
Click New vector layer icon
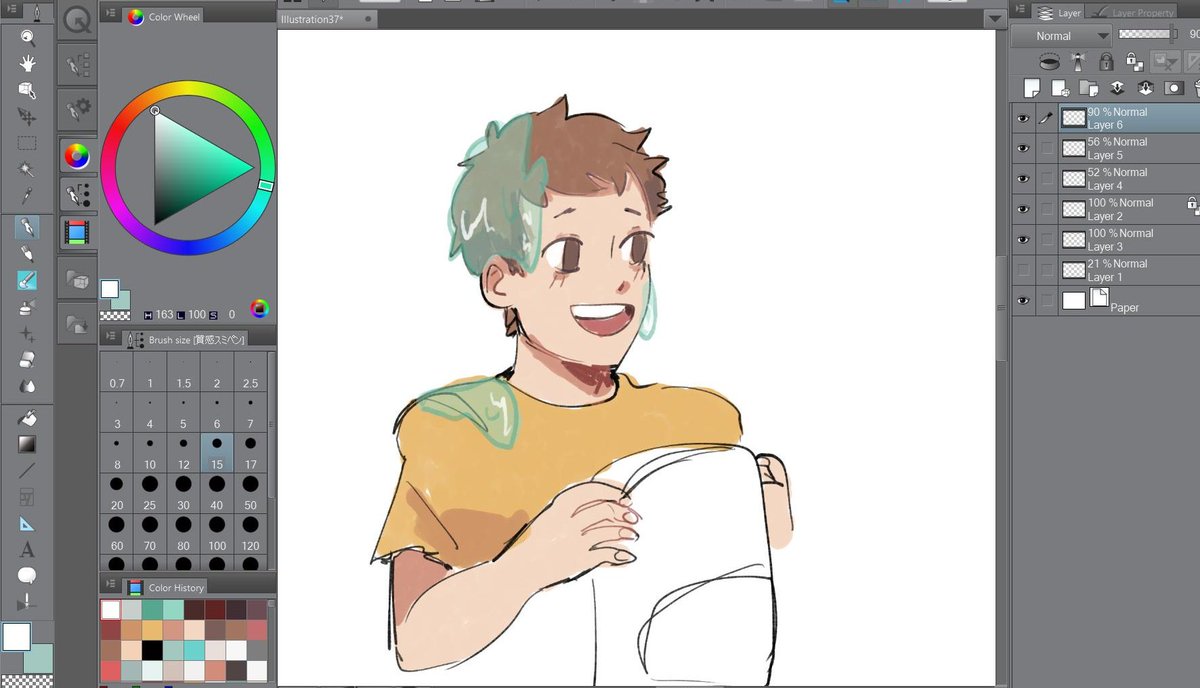coord(1060,88)
